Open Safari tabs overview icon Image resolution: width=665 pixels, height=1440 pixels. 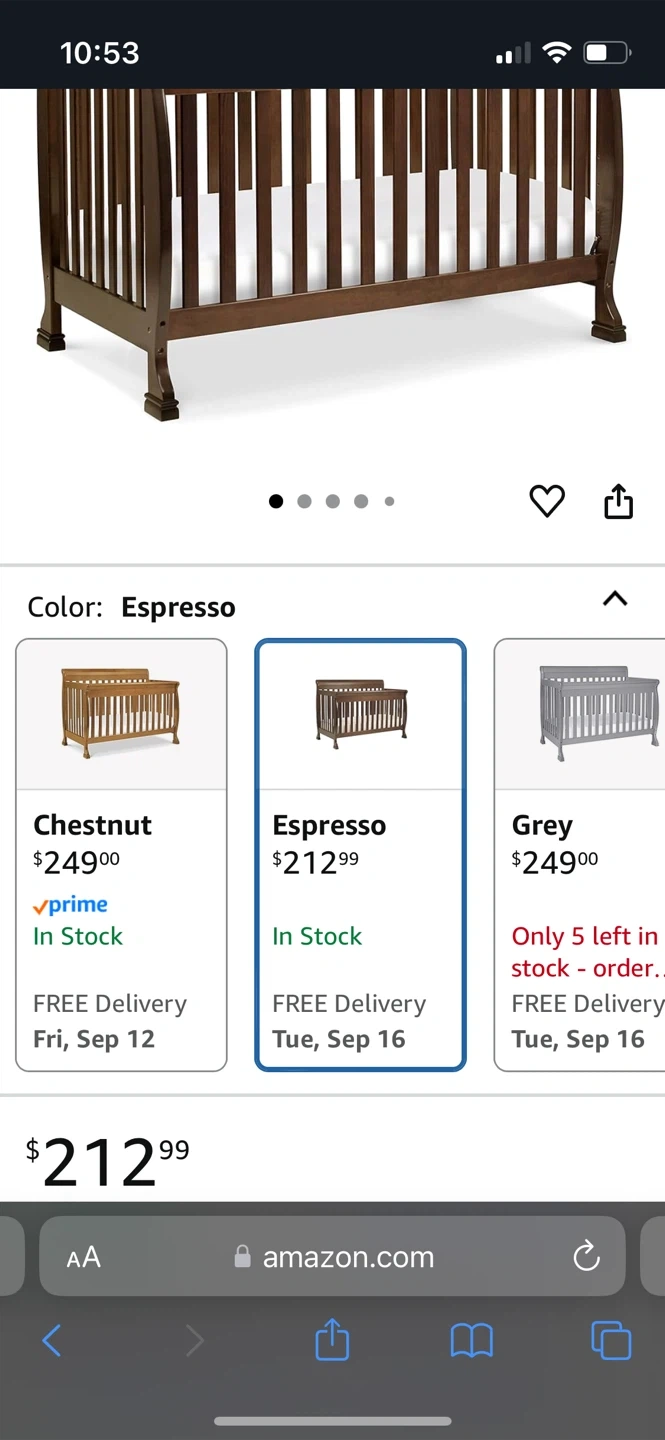click(x=611, y=1340)
